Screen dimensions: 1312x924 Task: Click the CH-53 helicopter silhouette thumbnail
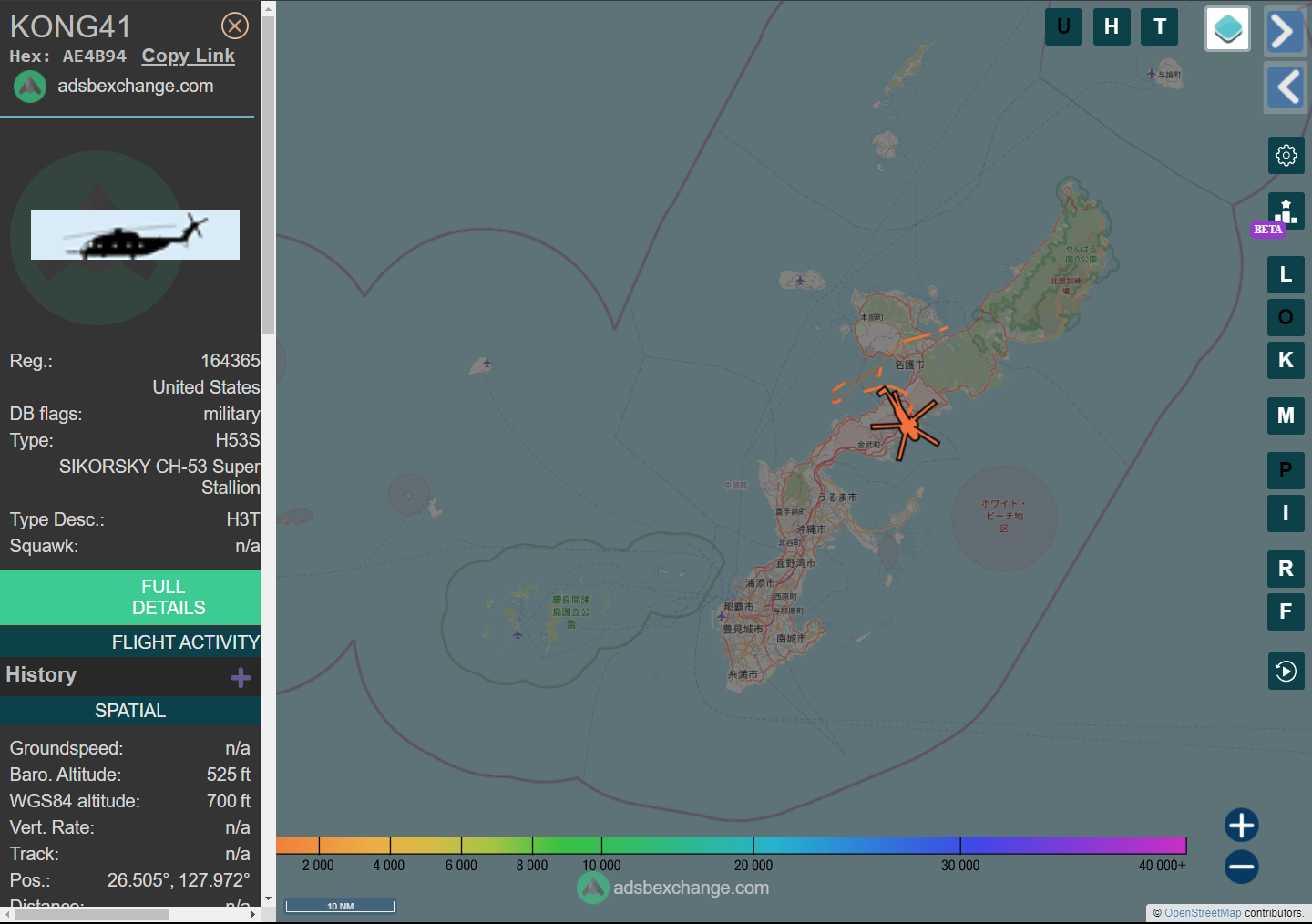(135, 235)
